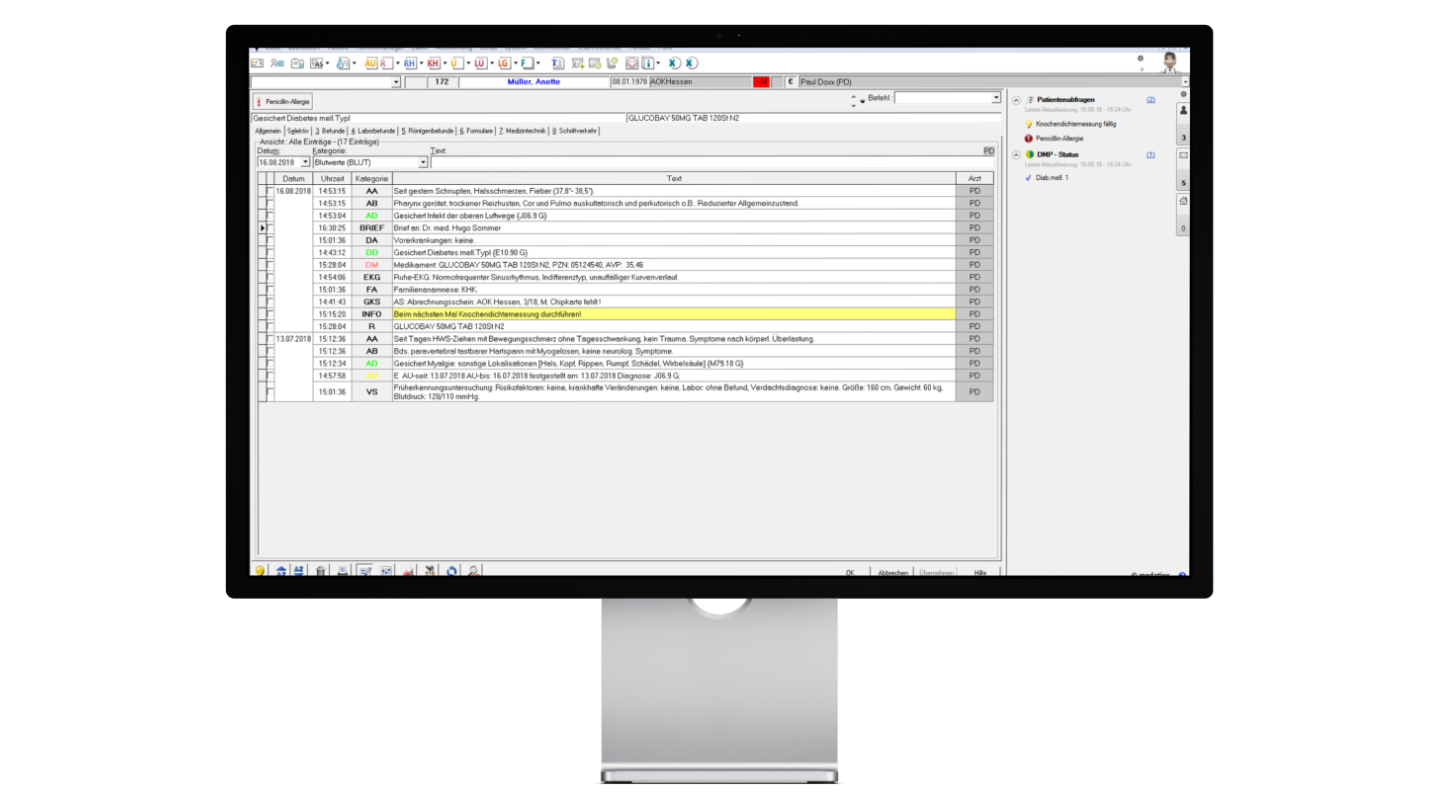This screenshot has height=810, width=1440.
Task: Click patient name Müller, Anette
Action: point(533,82)
